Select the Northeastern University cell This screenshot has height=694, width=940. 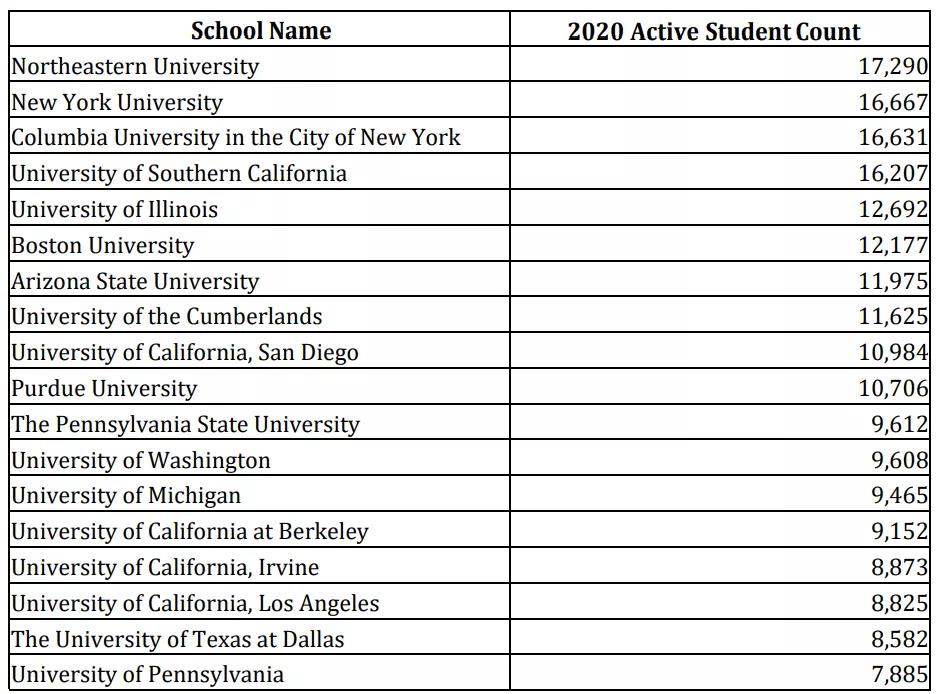point(135,67)
